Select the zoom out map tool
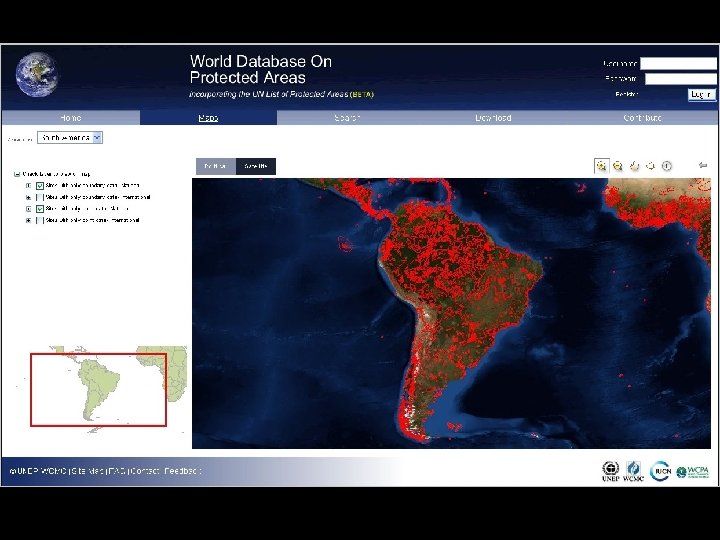720x540 pixels. pyautogui.click(x=618, y=166)
